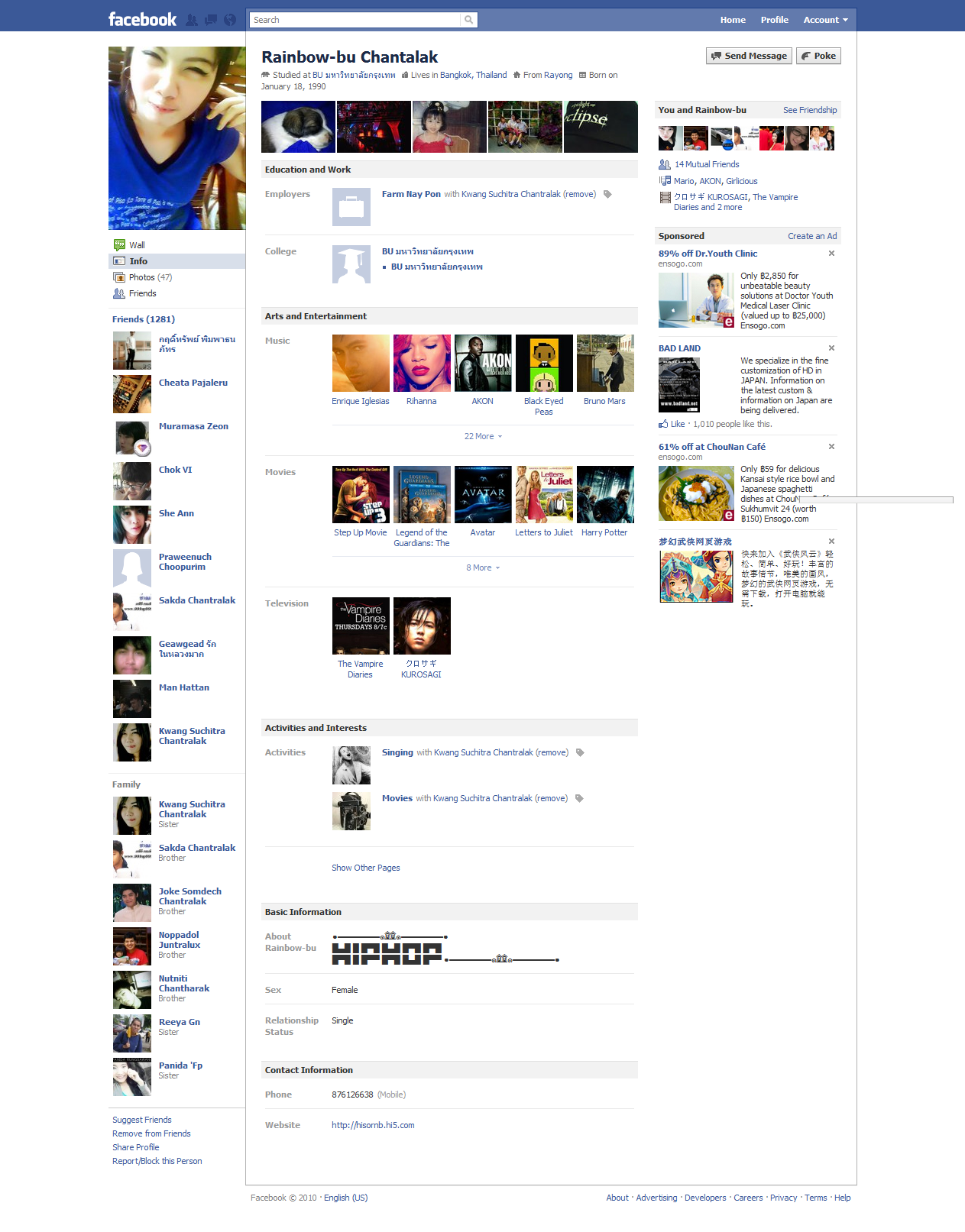Open the Black Eyed Peas thumbnail
The width and height of the screenshot is (965, 1232).
[544, 364]
